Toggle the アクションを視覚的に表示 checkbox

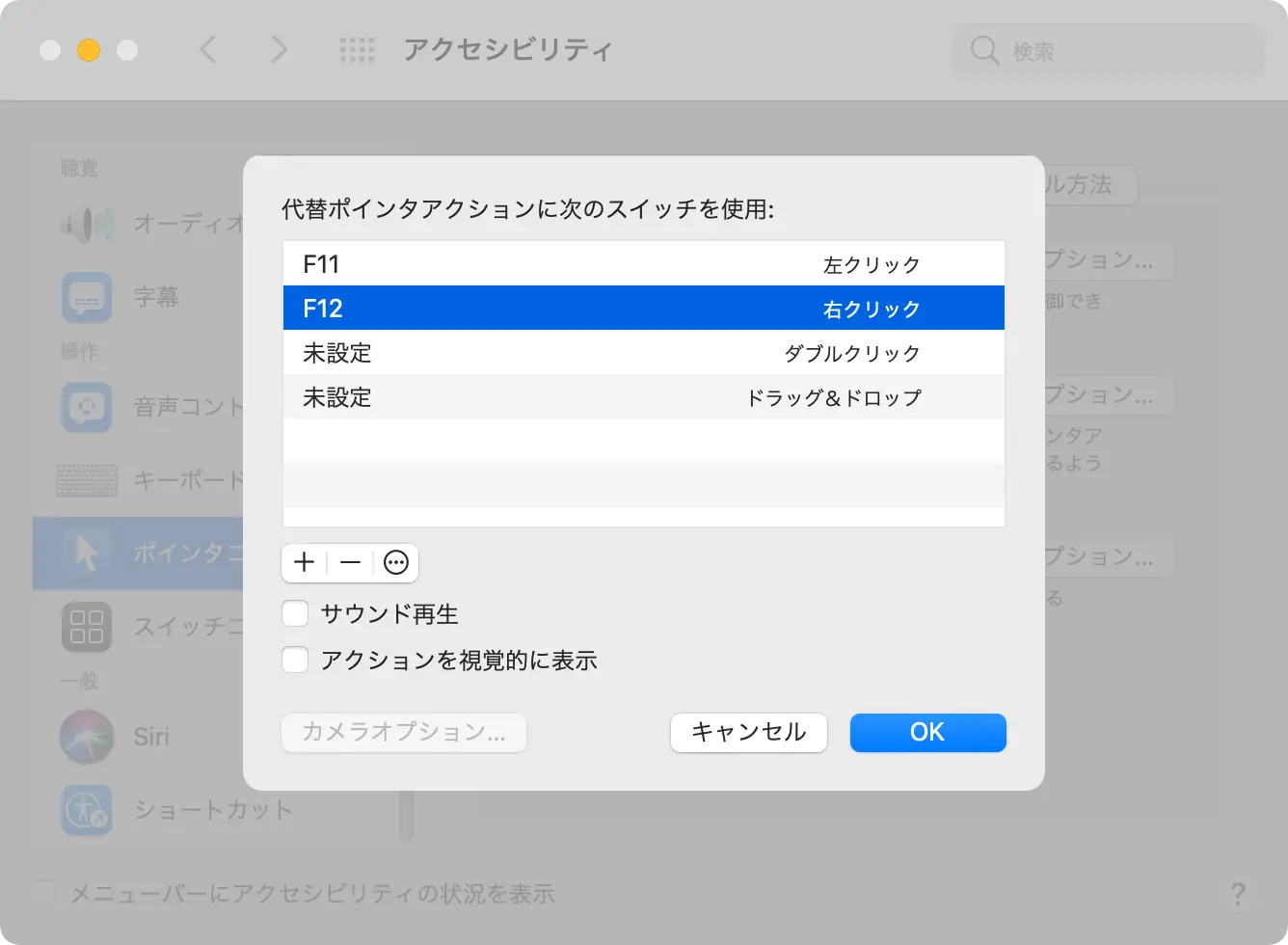295,661
